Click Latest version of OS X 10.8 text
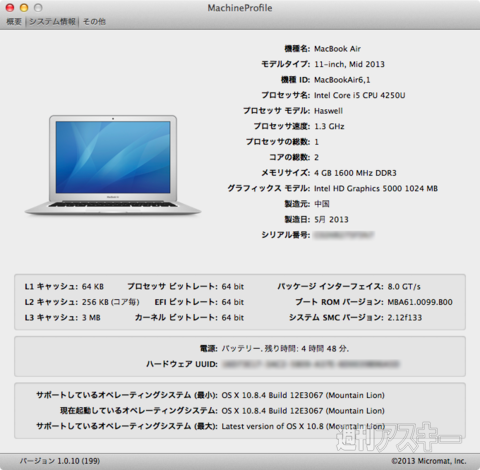This screenshot has width=480, height=470. [273, 426]
